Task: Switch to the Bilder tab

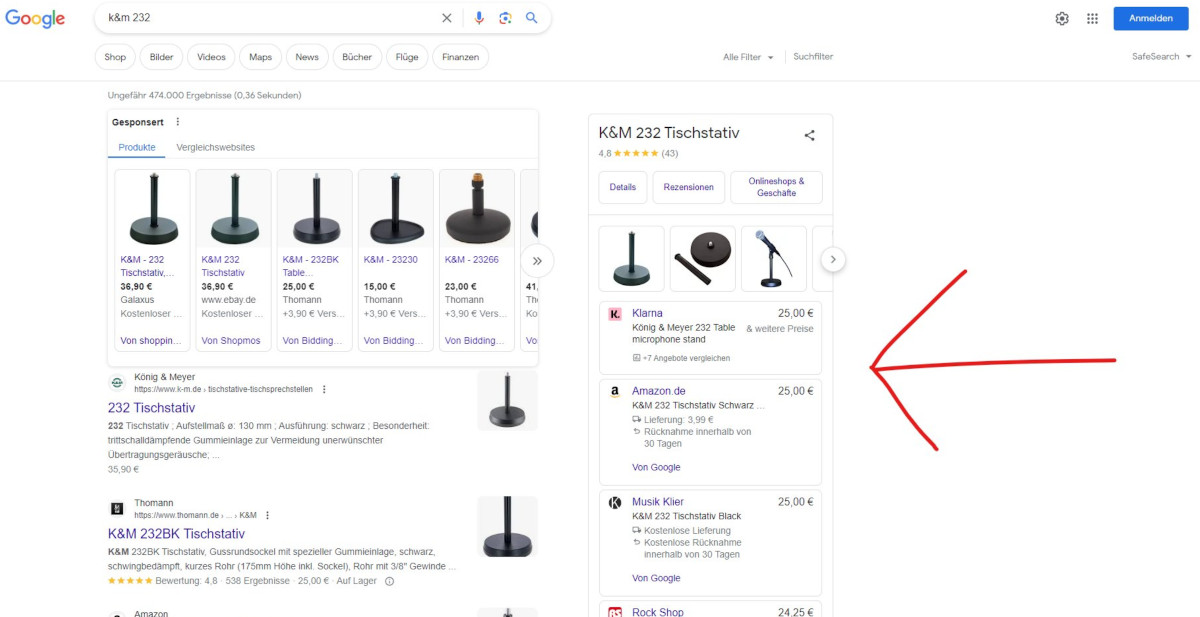Action: coord(160,57)
